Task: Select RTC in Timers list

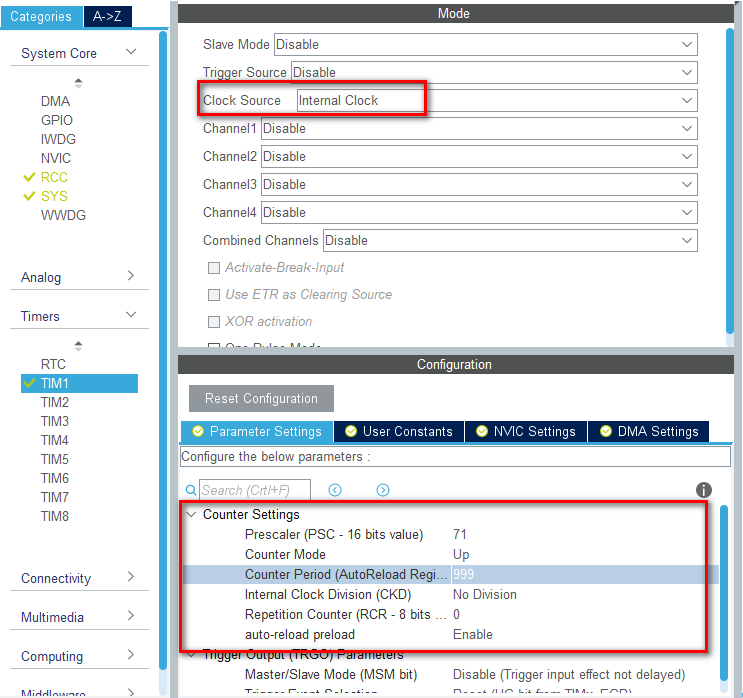Action: pos(53,364)
